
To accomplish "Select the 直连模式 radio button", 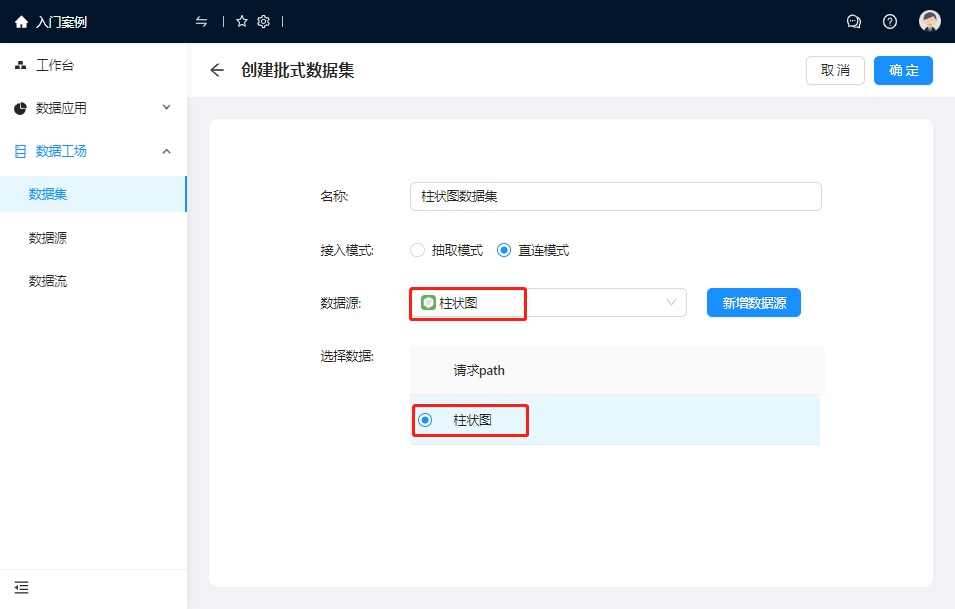I will 504,250.
